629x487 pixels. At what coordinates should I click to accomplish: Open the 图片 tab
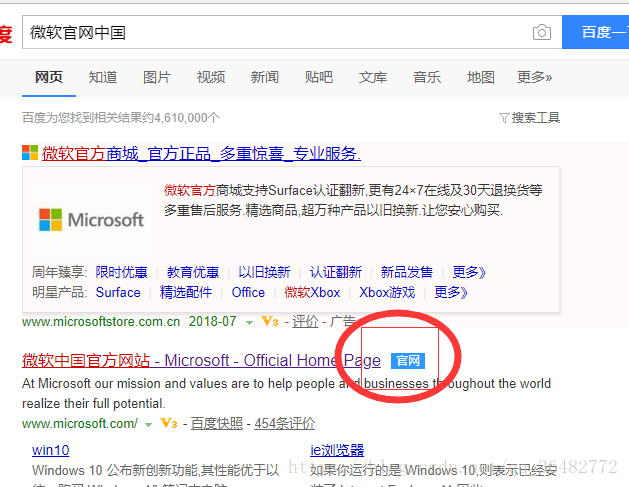[157, 77]
